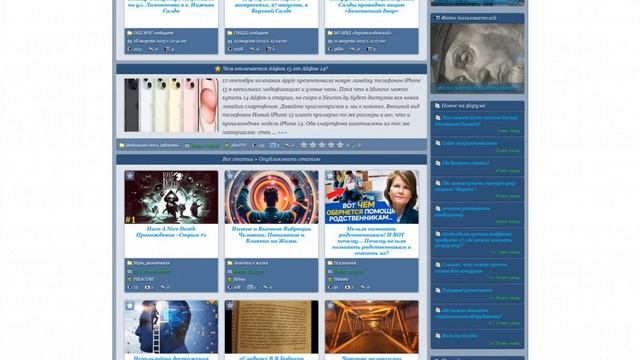
Task: Open Нельзя помогать родственникам article title
Action: [x=371, y=241]
